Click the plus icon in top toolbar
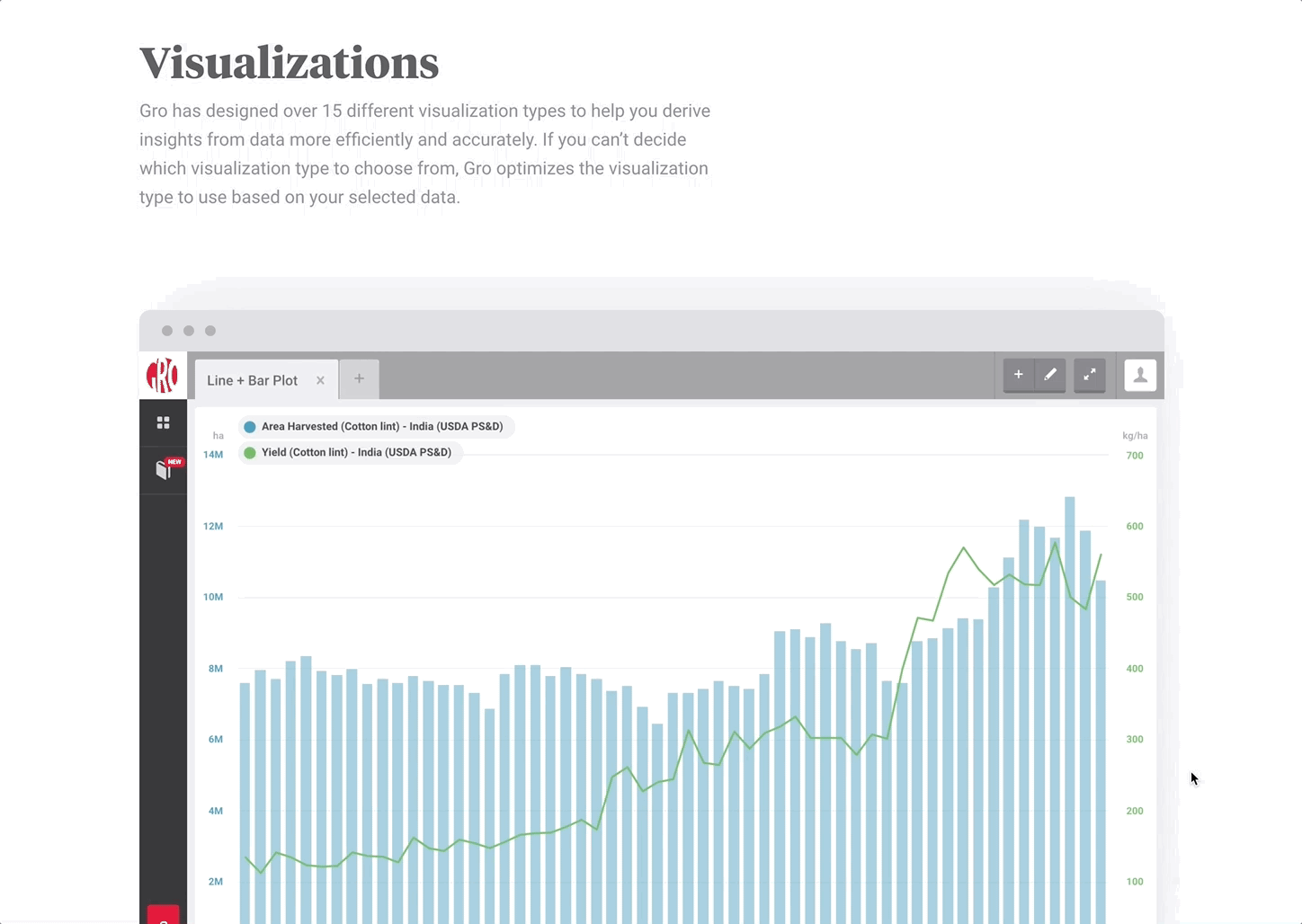This screenshot has width=1302, height=924. [x=1018, y=375]
